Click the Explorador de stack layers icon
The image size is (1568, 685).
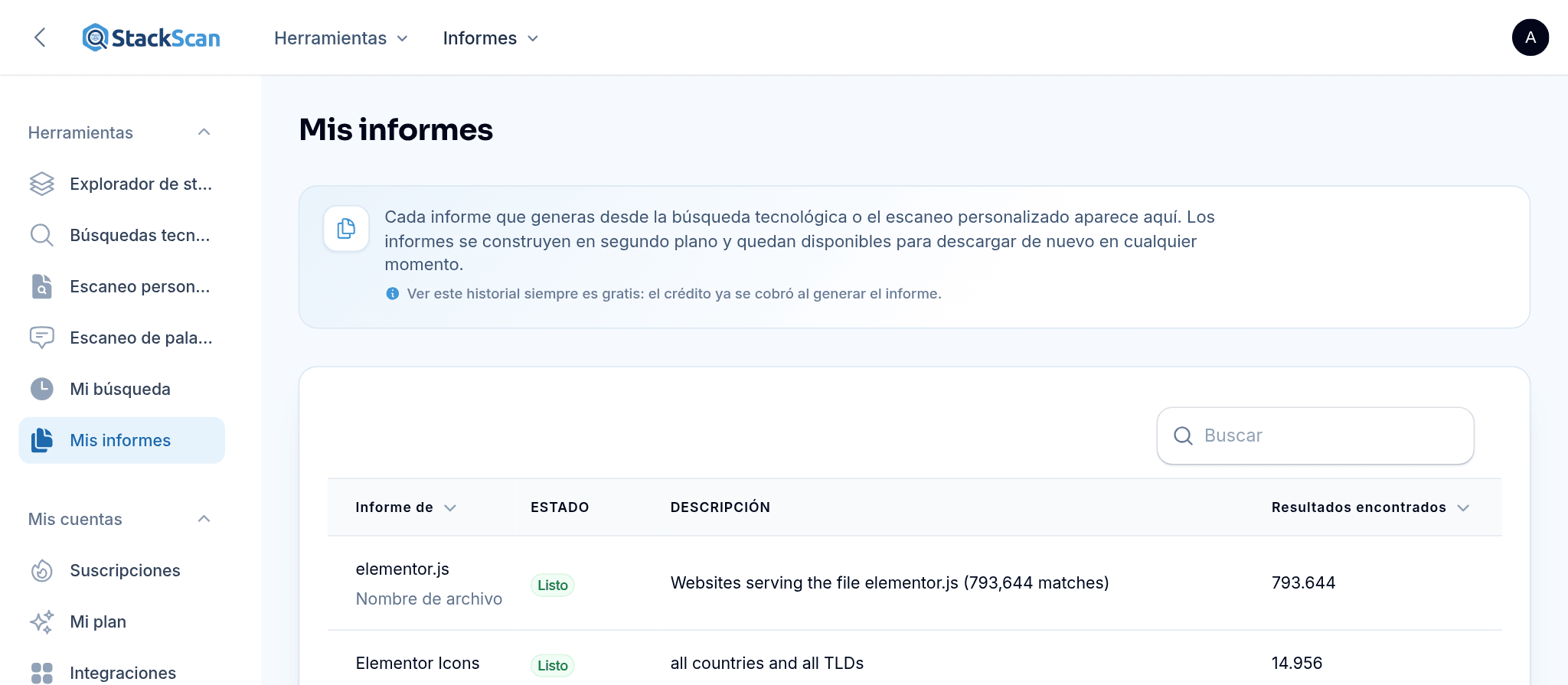42,184
